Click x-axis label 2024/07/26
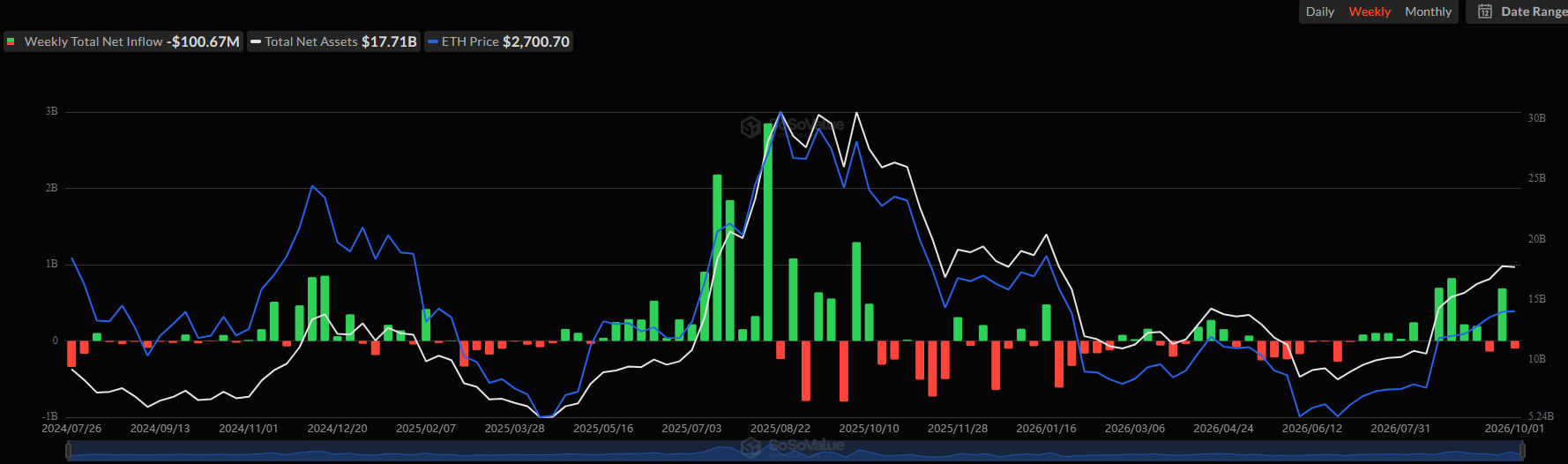The image size is (1568, 464). 71,428
